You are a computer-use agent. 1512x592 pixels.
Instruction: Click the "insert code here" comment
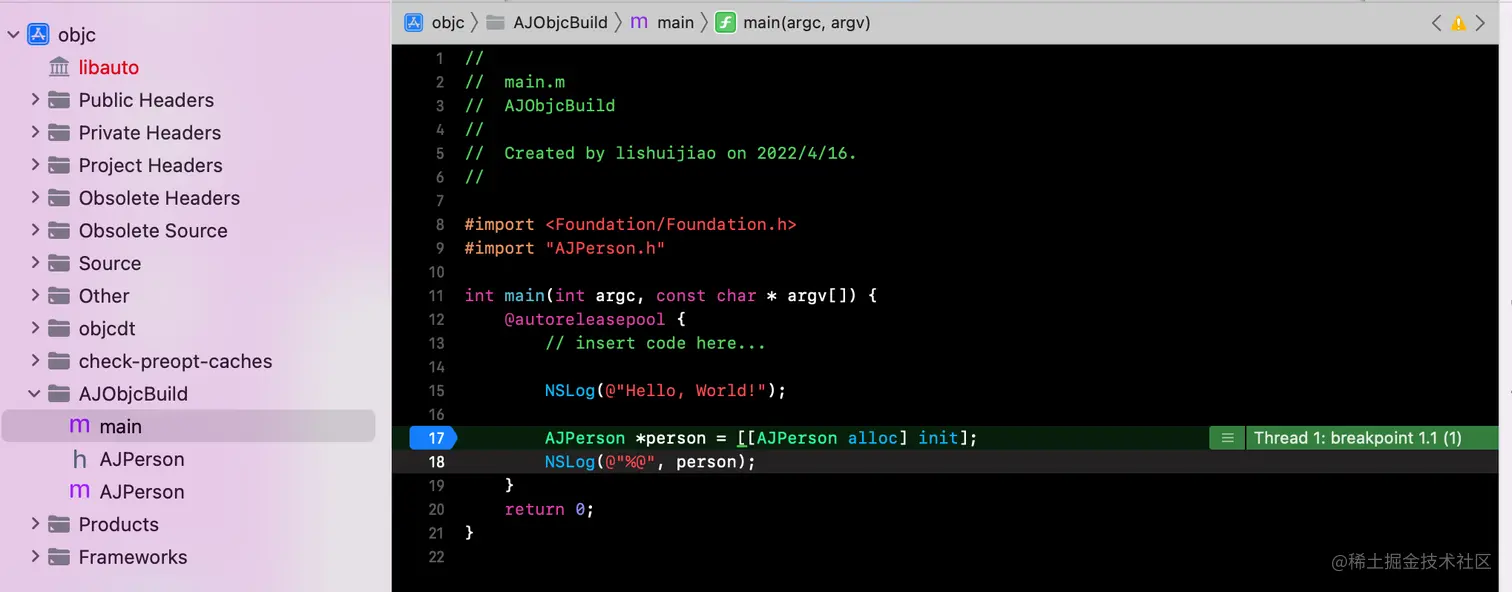click(655, 343)
